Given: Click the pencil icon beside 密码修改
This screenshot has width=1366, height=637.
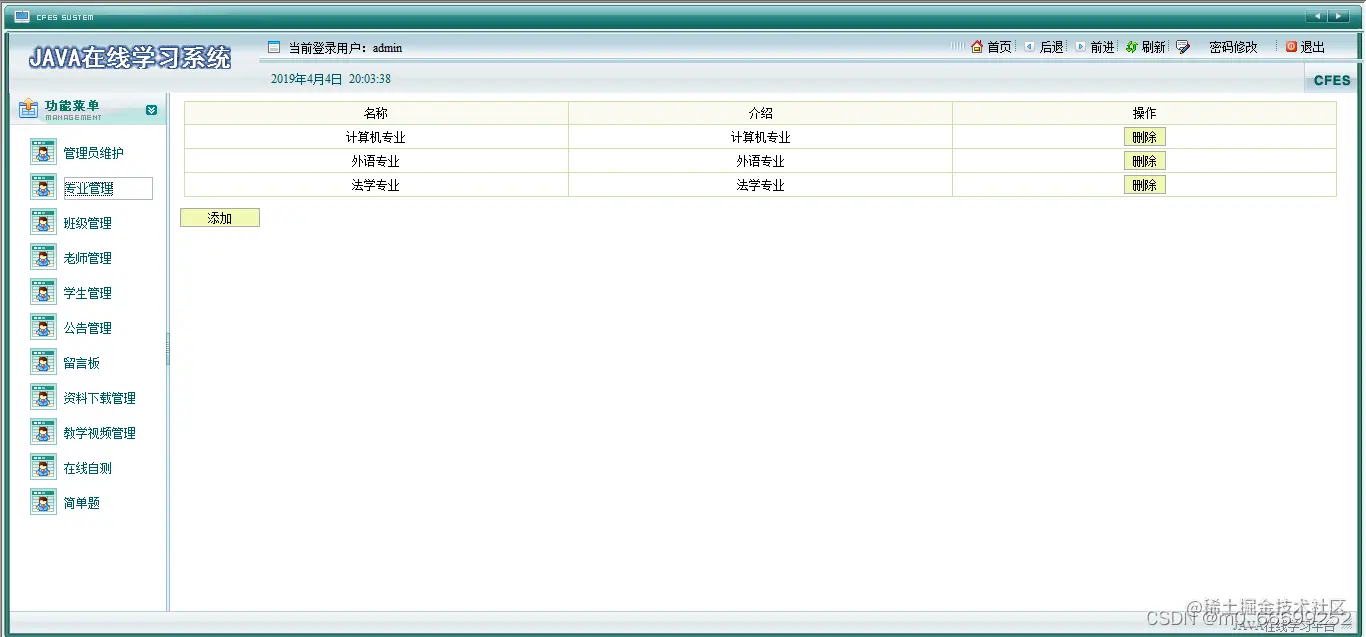Looking at the screenshot, I should (x=1183, y=47).
